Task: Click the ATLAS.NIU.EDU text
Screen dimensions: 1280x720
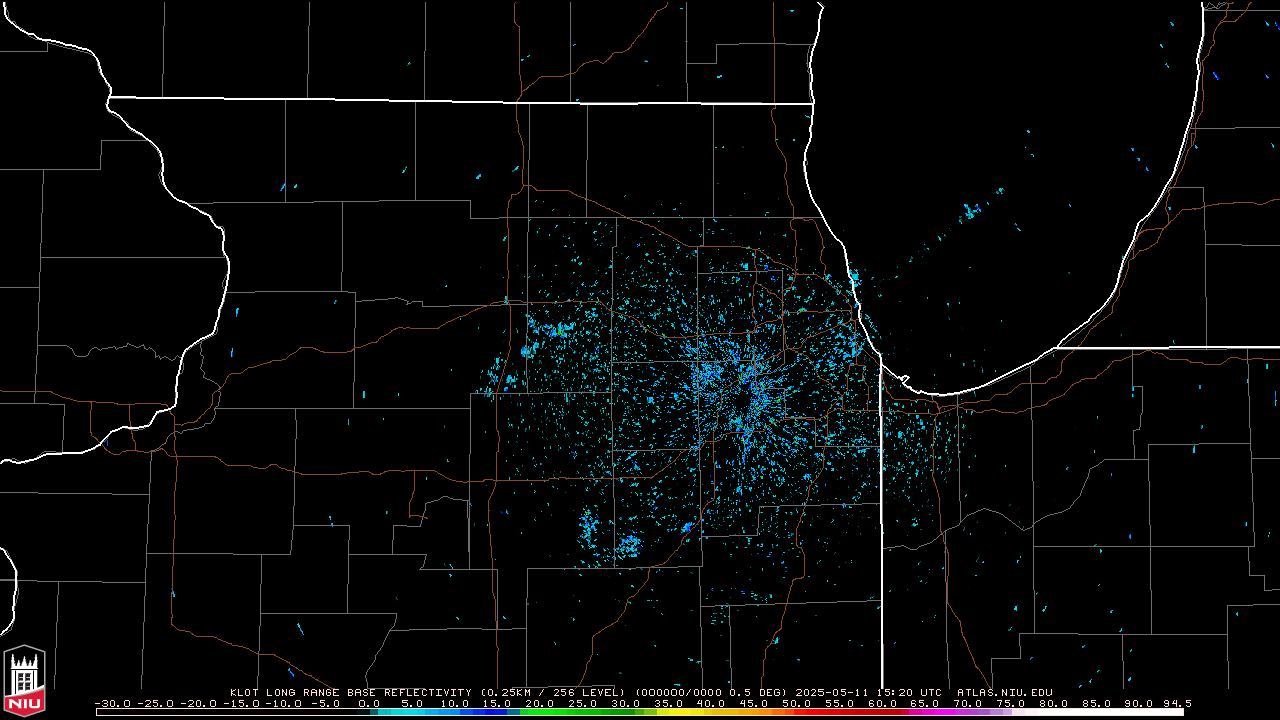Action: (x=1004, y=692)
